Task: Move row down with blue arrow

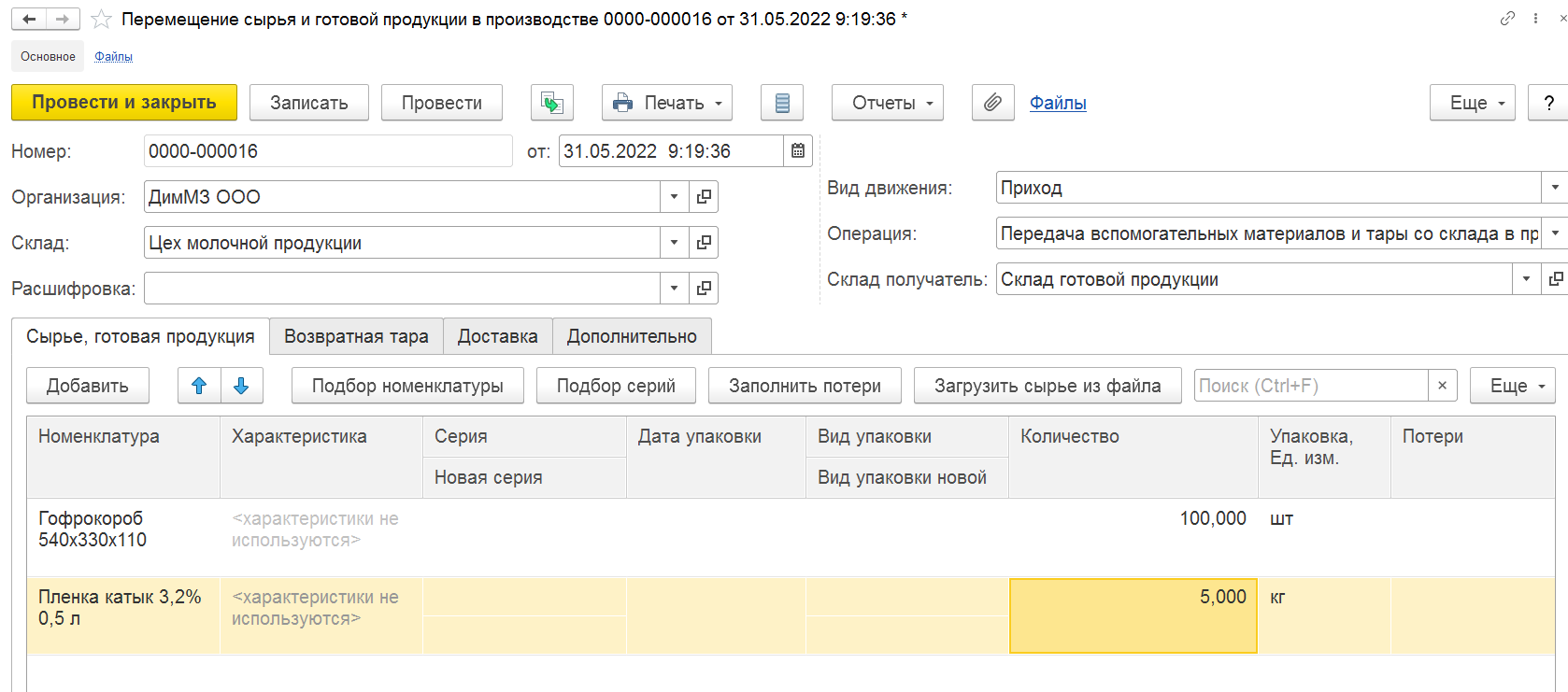Action: click(x=241, y=386)
